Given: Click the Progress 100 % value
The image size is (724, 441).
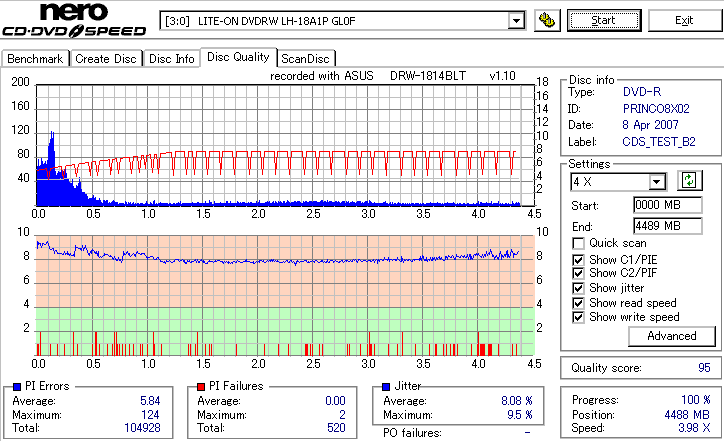Looking at the screenshot, I should coord(696,400).
